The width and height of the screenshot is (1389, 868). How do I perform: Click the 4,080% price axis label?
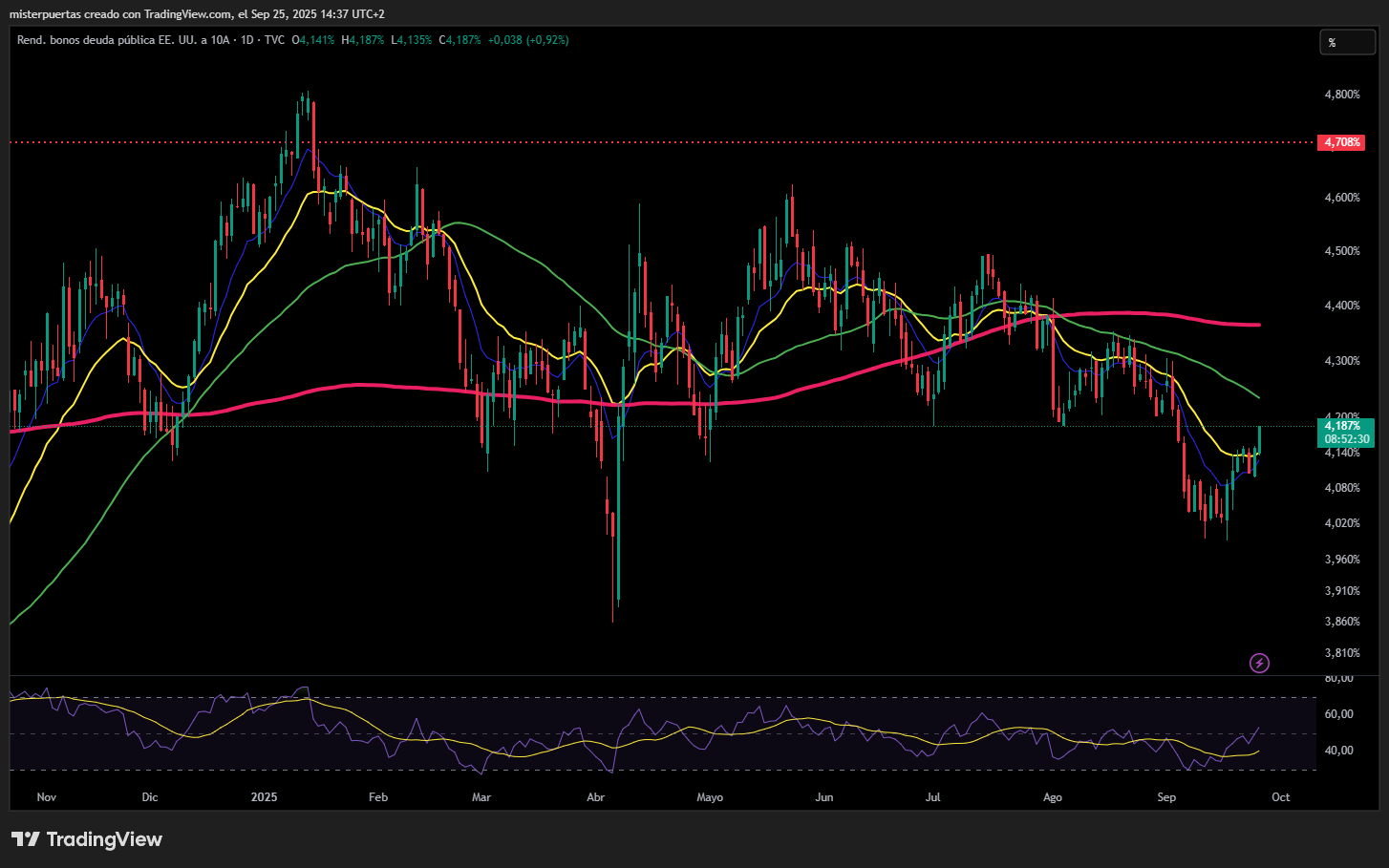click(1342, 488)
